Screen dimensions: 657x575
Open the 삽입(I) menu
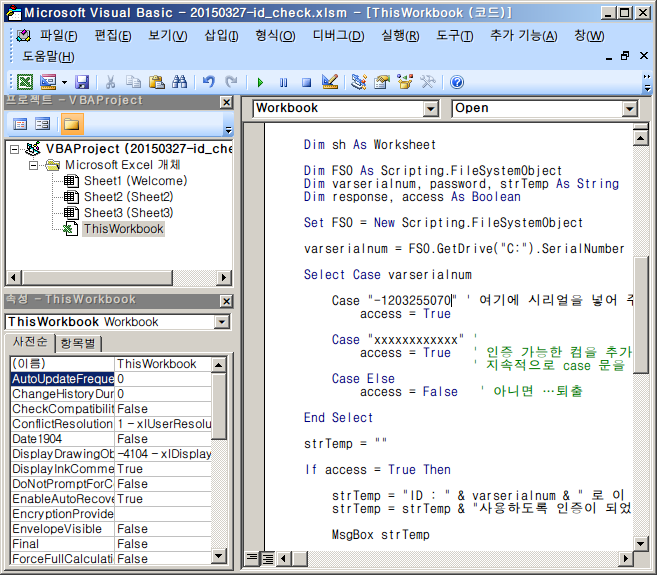coord(221,36)
